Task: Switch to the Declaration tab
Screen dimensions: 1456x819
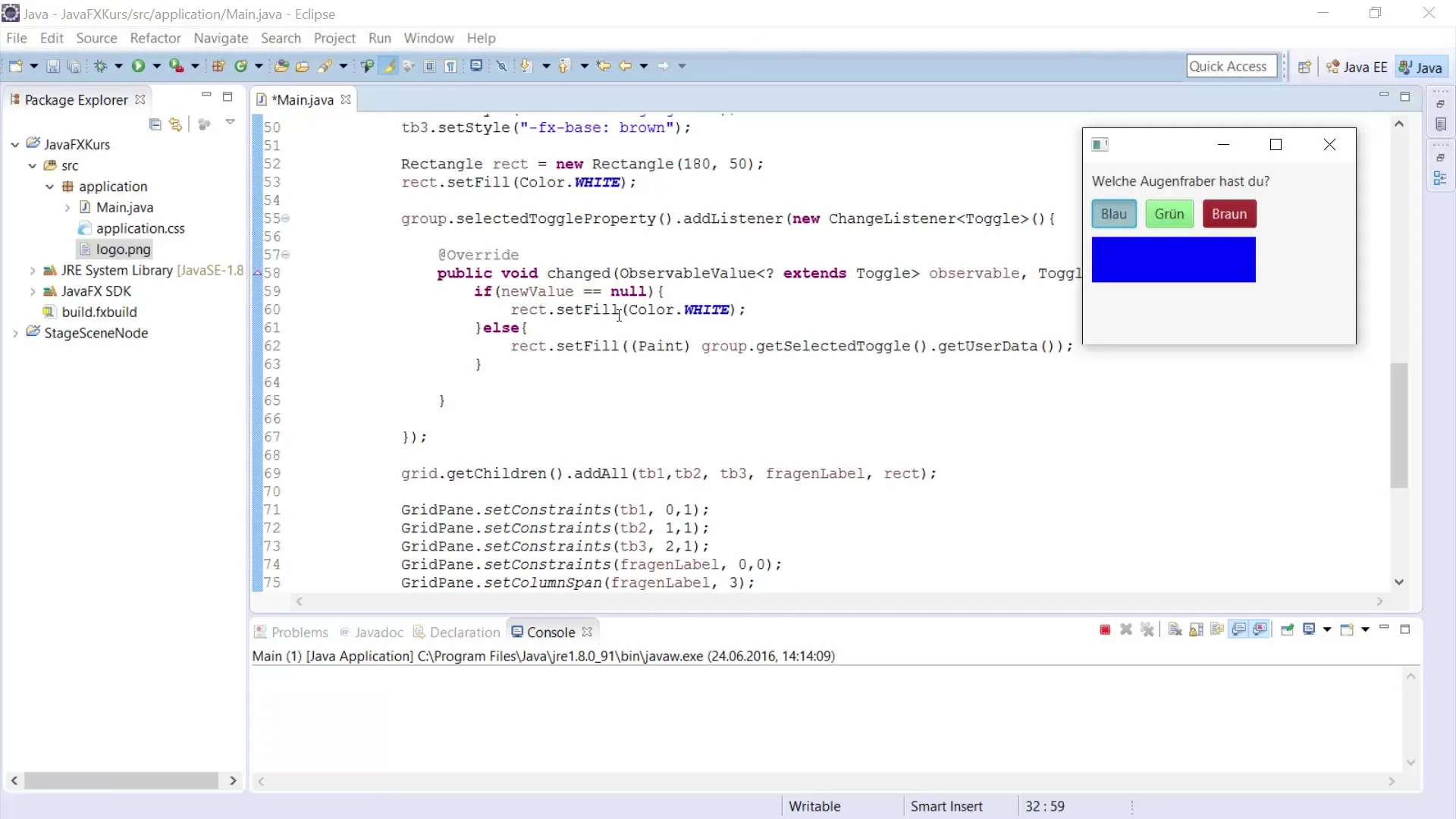Action: tap(457, 632)
